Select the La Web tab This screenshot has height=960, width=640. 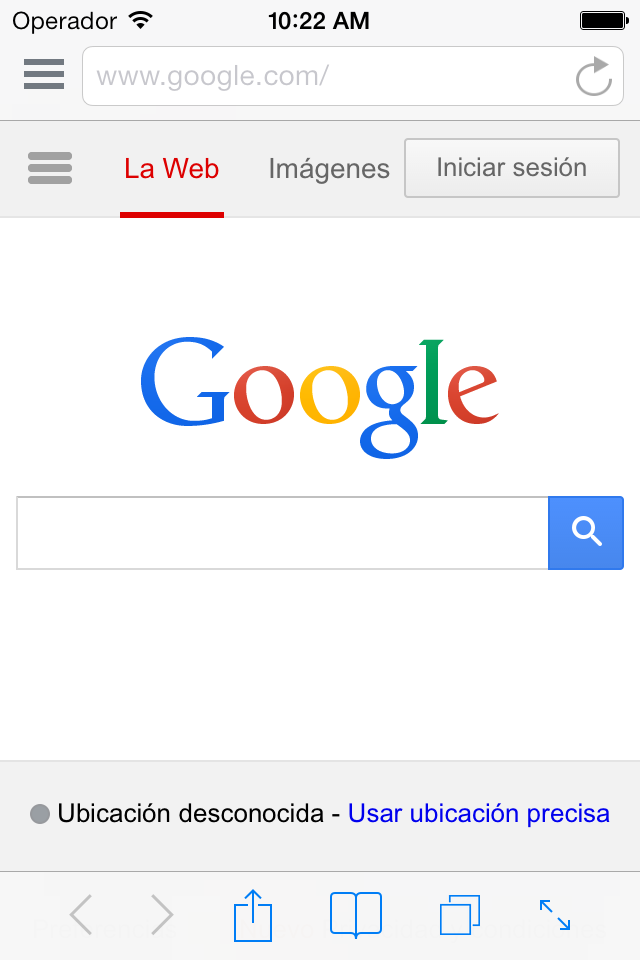pyautogui.click(x=171, y=169)
